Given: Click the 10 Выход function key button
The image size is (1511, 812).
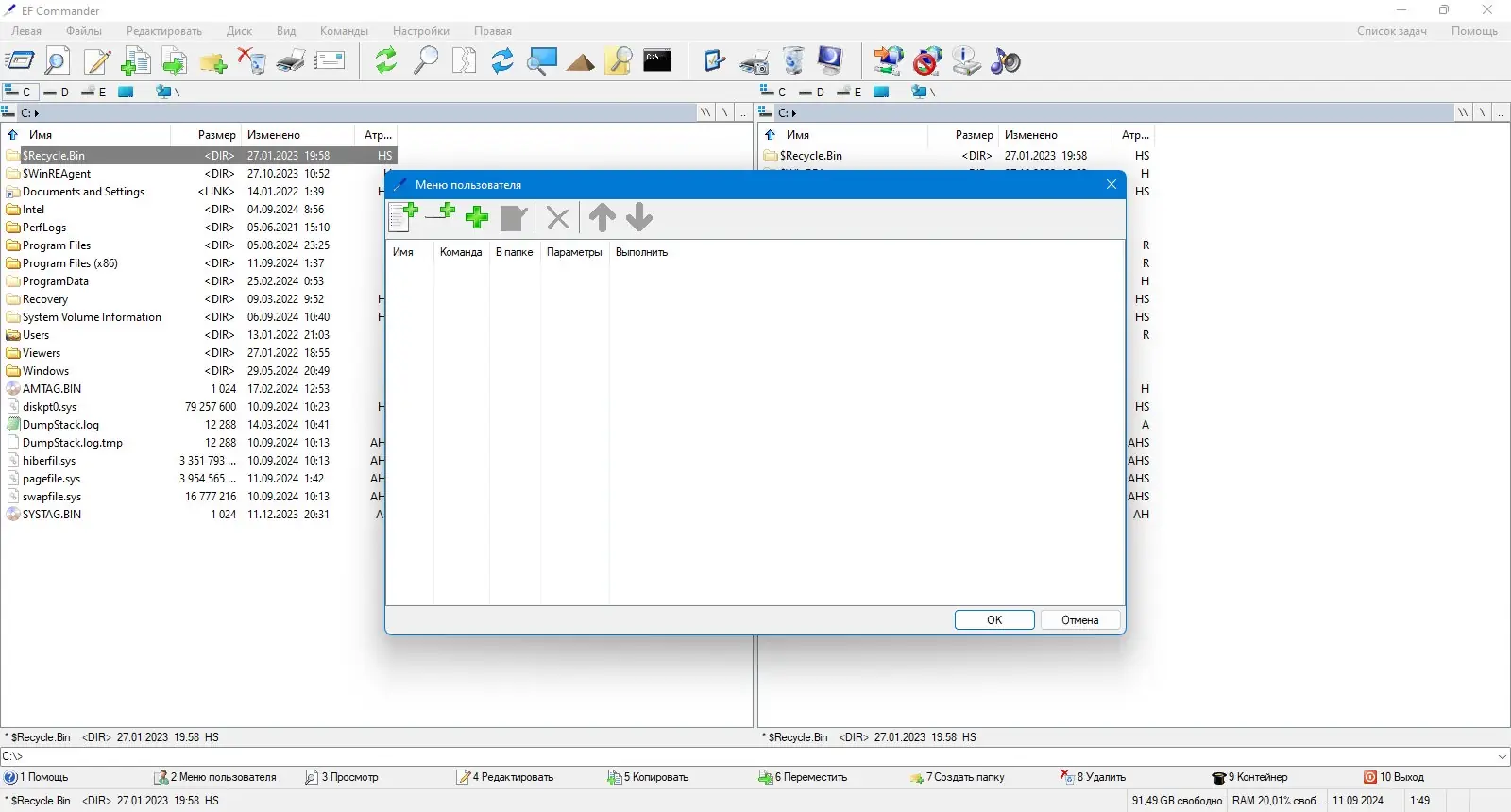Looking at the screenshot, I should pyautogui.click(x=1394, y=777).
